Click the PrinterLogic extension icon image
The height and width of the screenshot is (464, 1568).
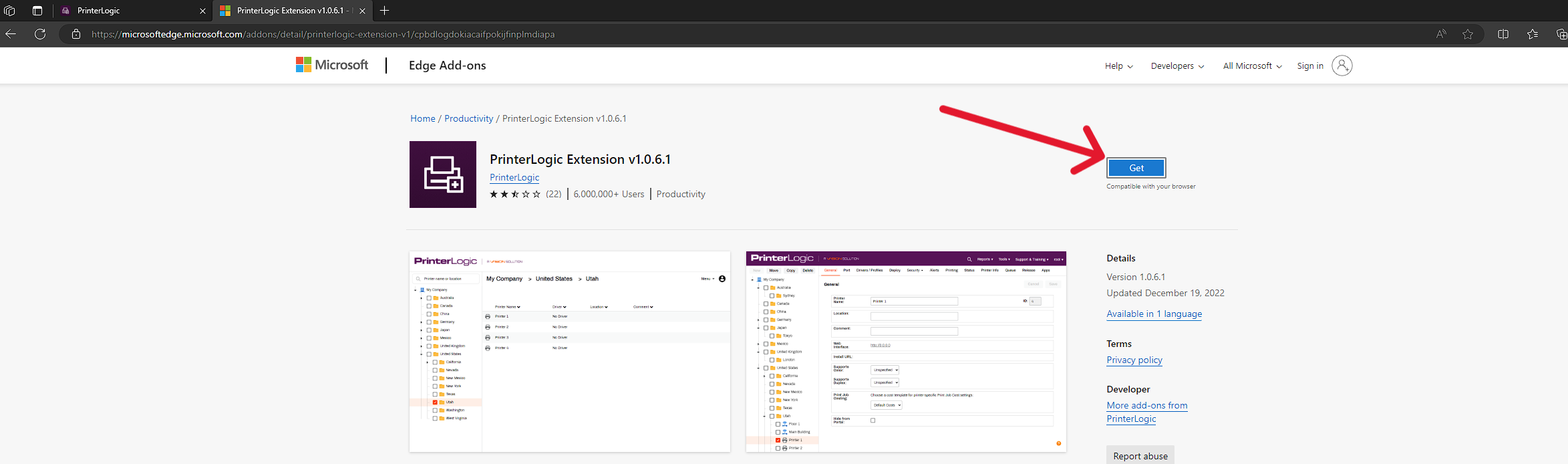[x=443, y=175]
